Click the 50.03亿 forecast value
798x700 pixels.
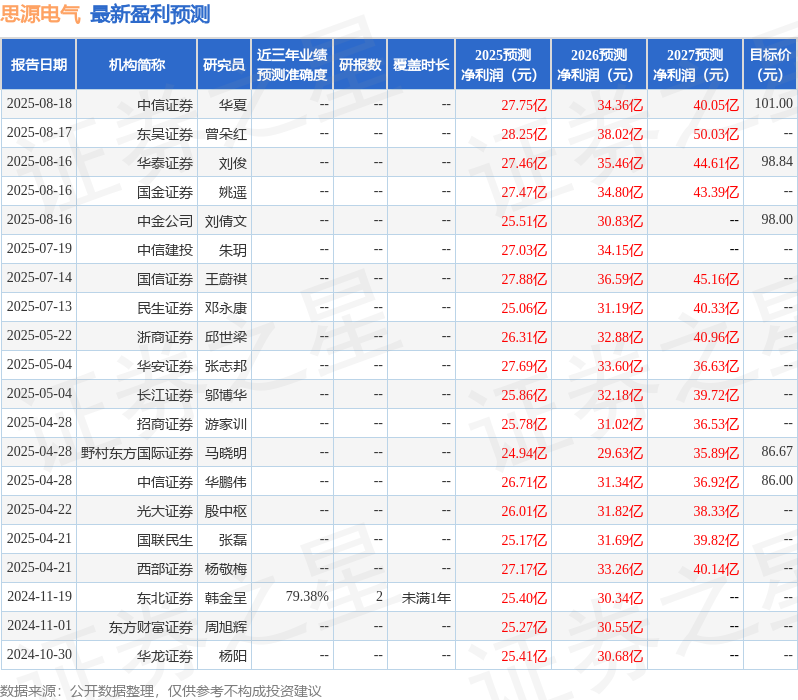(716, 134)
